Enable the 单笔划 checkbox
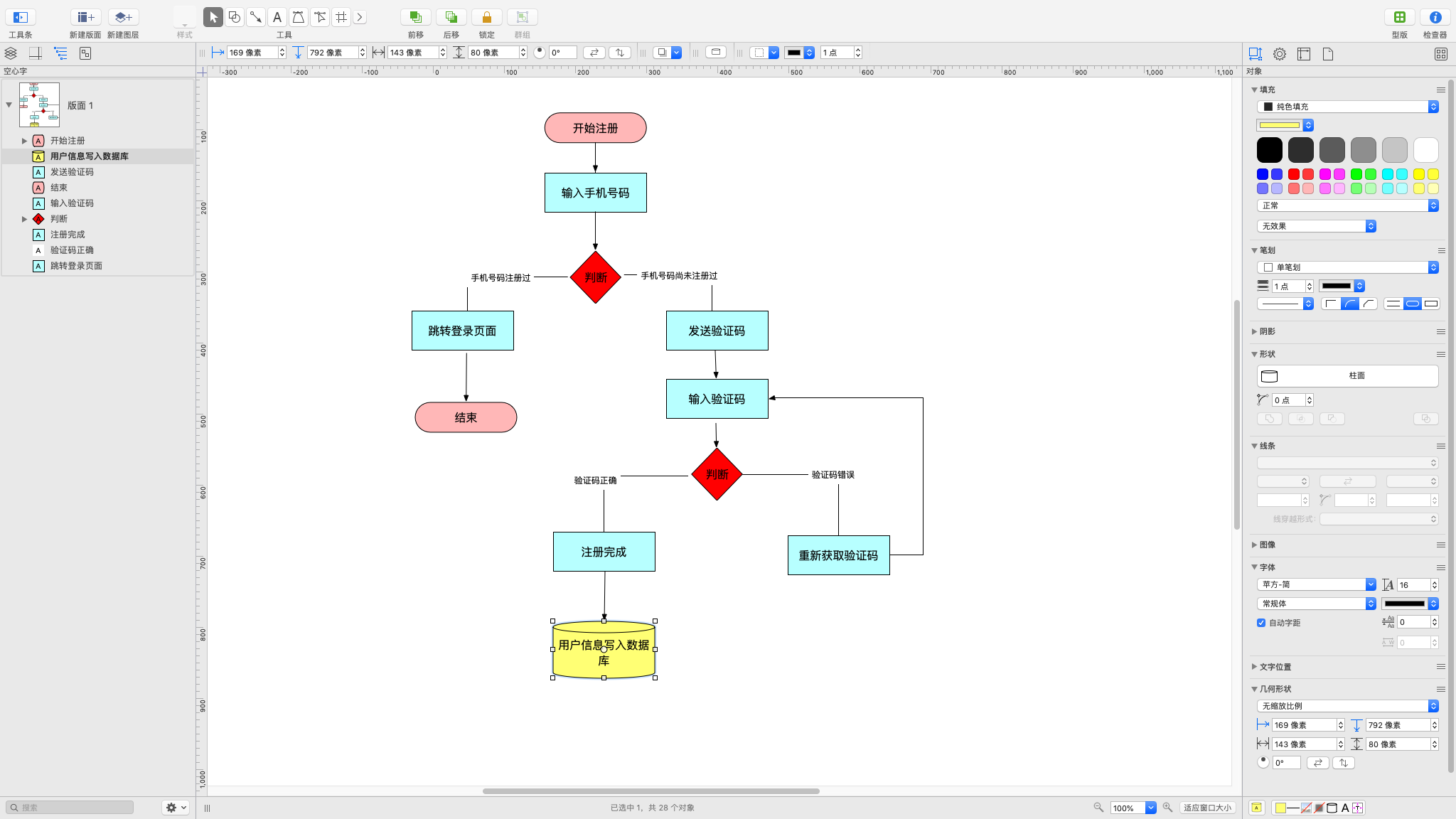Image resolution: width=1456 pixels, height=819 pixels. 1270,267
